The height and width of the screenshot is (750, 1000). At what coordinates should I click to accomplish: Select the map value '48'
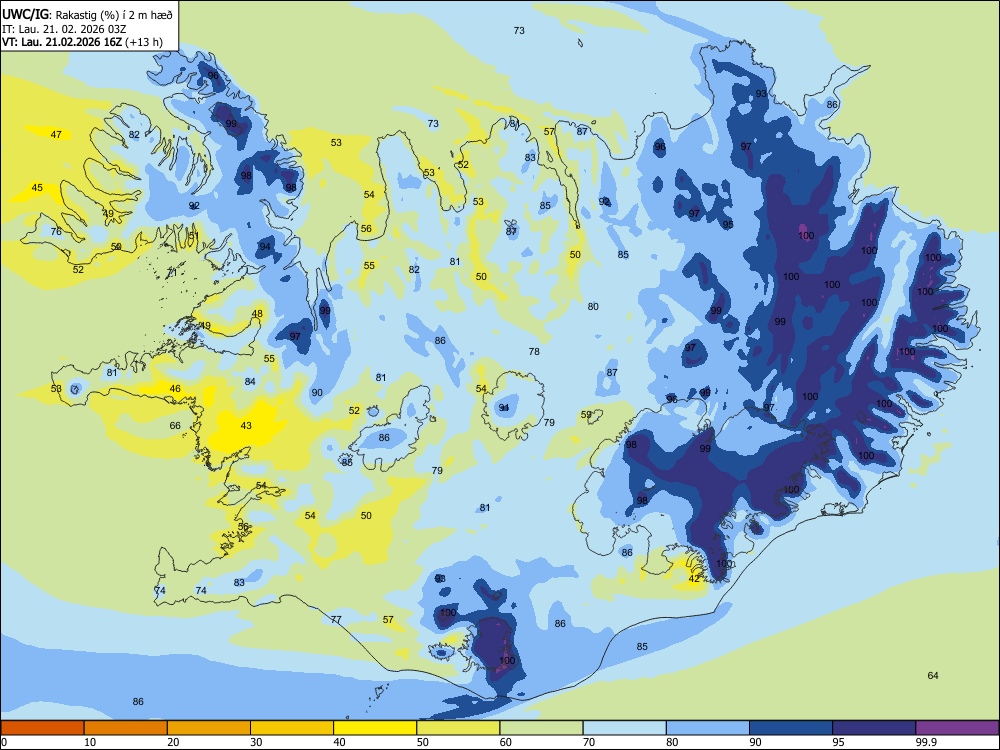(257, 314)
